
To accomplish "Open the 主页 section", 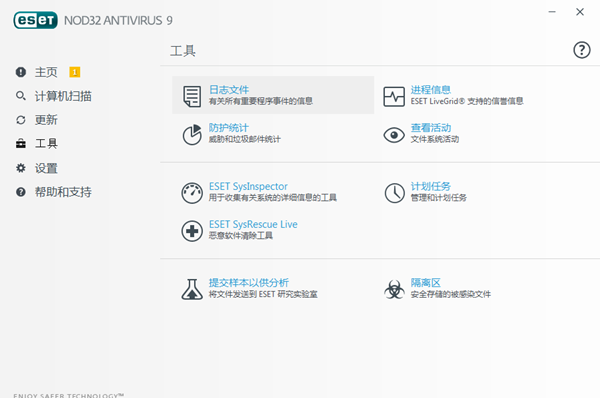I will tap(46, 72).
